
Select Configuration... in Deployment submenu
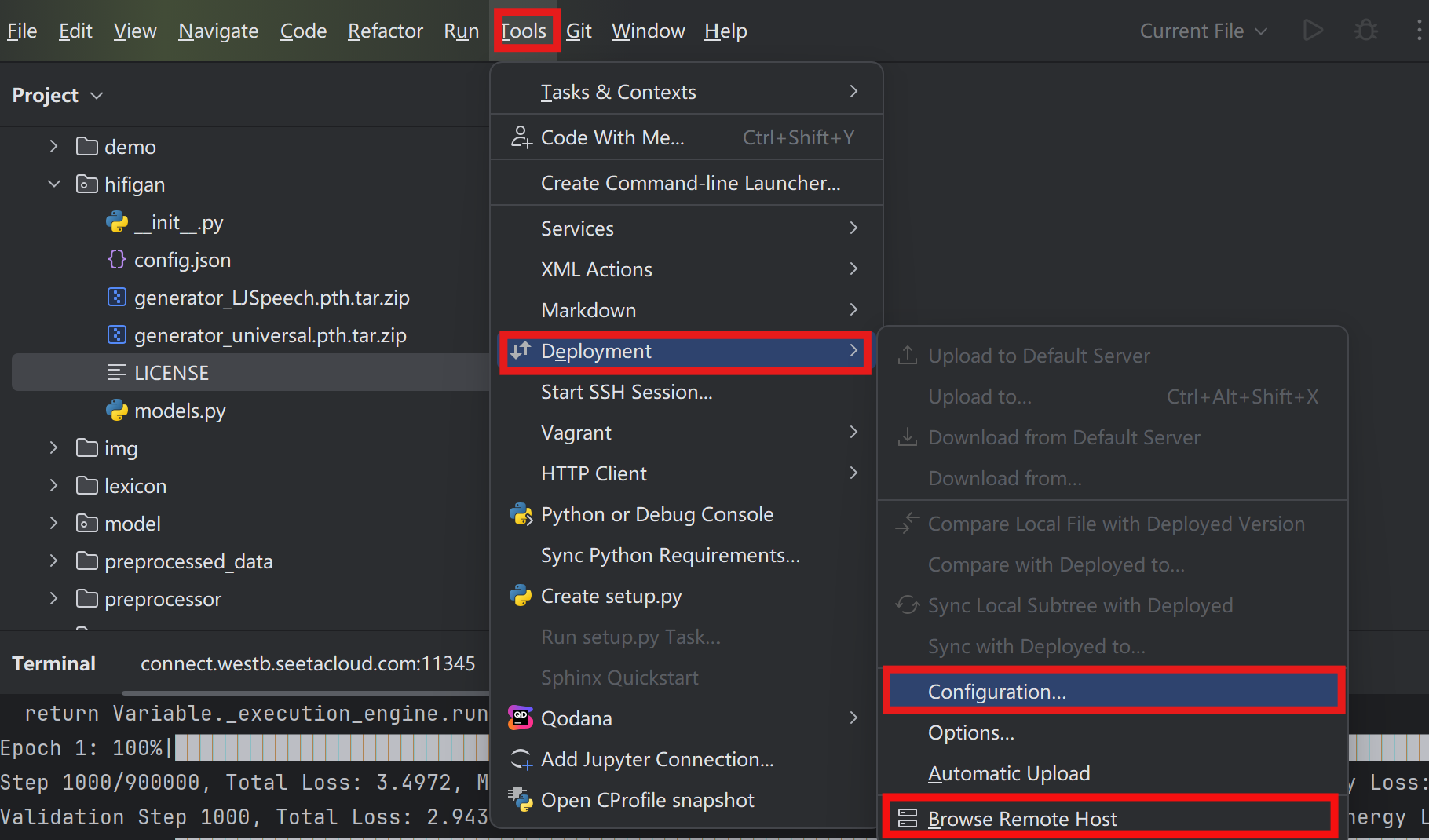point(996,692)
